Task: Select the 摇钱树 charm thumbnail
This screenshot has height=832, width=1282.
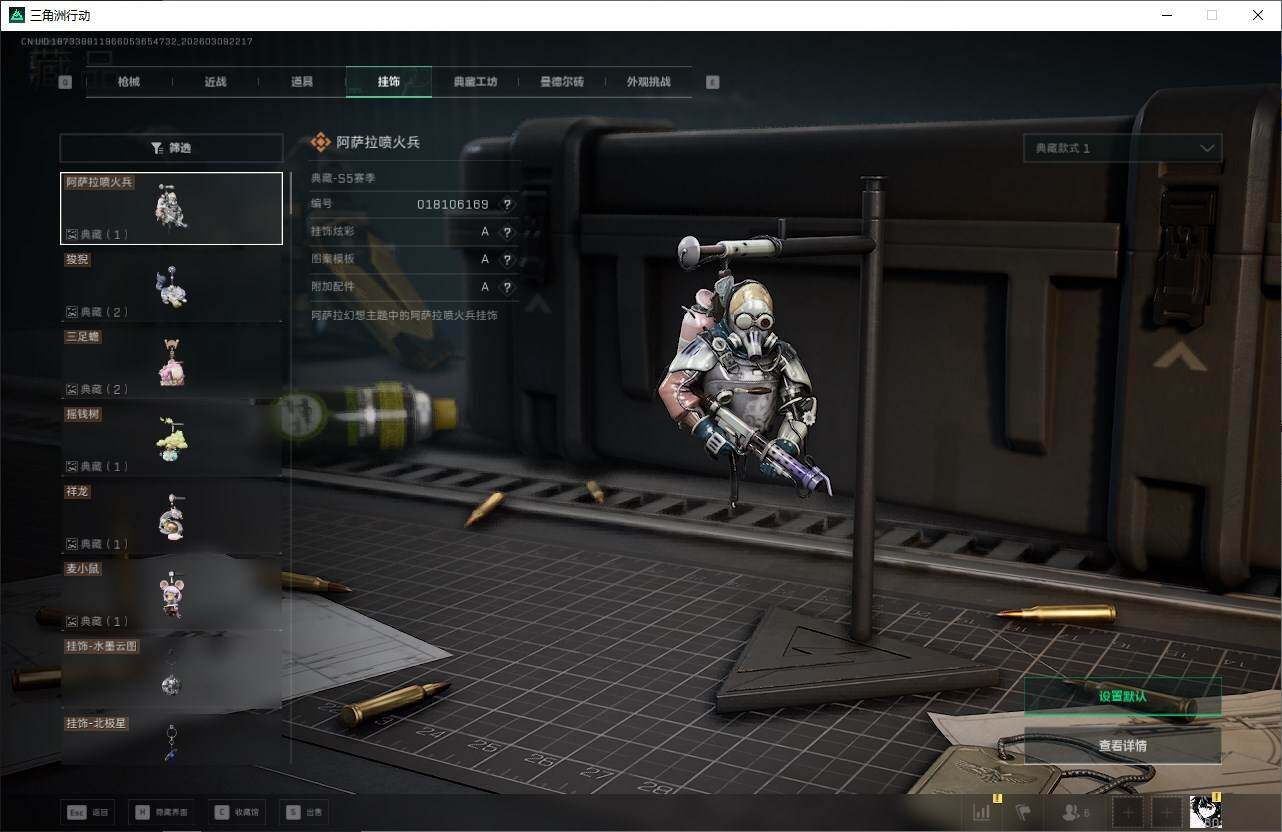Action: click(171, 440)
